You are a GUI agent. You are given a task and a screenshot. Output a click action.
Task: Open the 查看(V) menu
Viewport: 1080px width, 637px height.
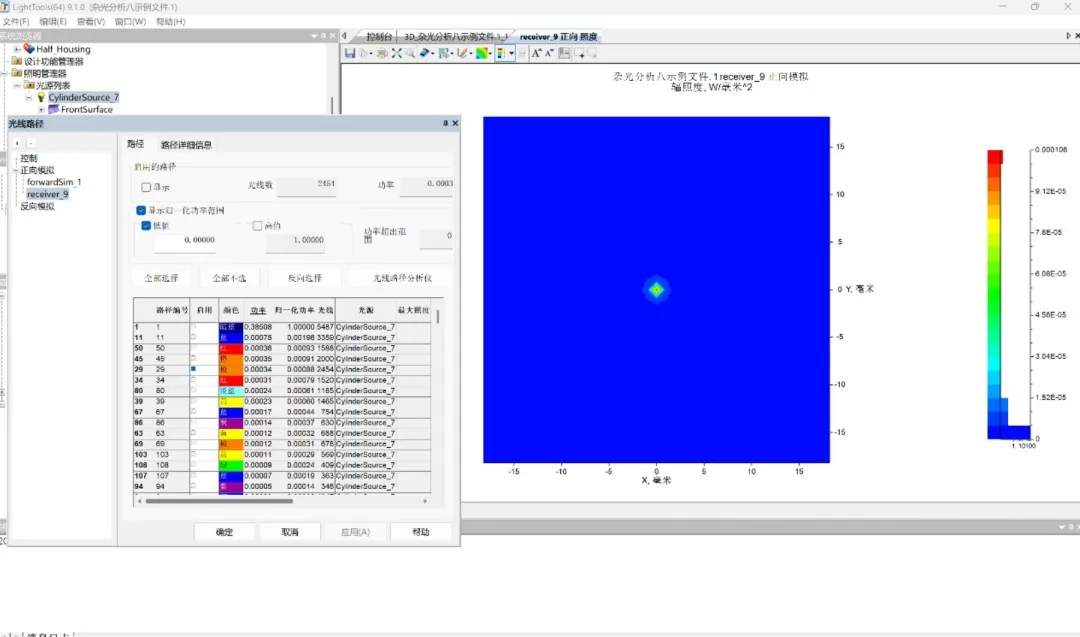91,21
